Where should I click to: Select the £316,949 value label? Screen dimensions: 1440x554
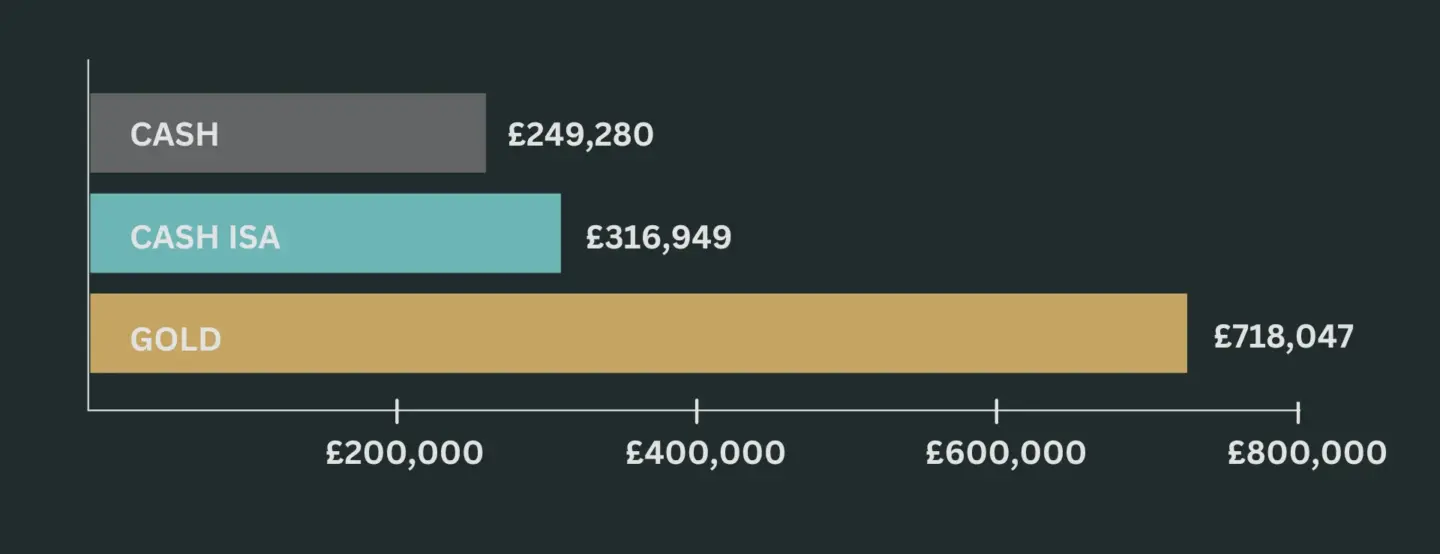(658, 238)
